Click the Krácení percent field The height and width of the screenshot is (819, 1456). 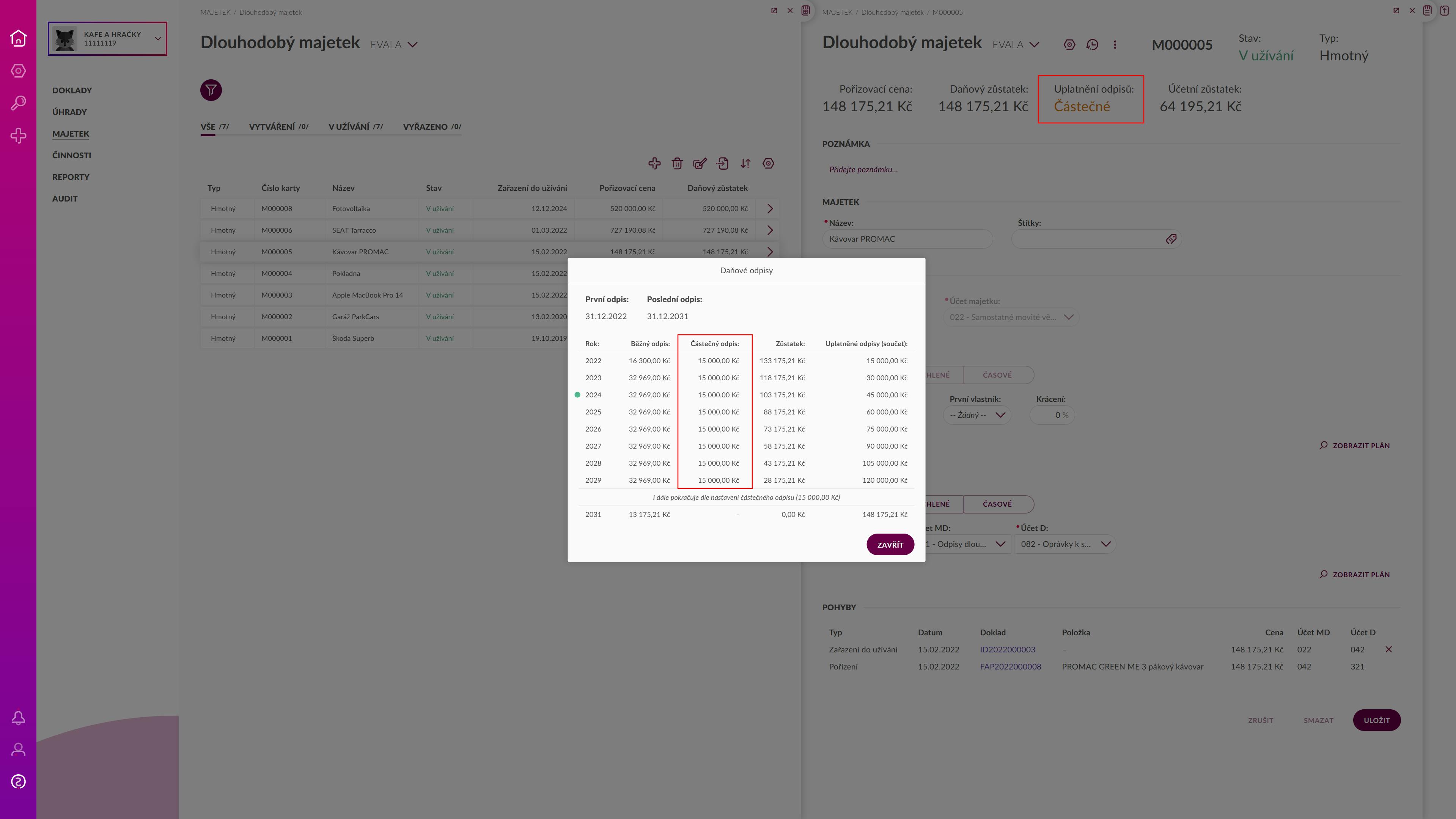pos(1052,415)
